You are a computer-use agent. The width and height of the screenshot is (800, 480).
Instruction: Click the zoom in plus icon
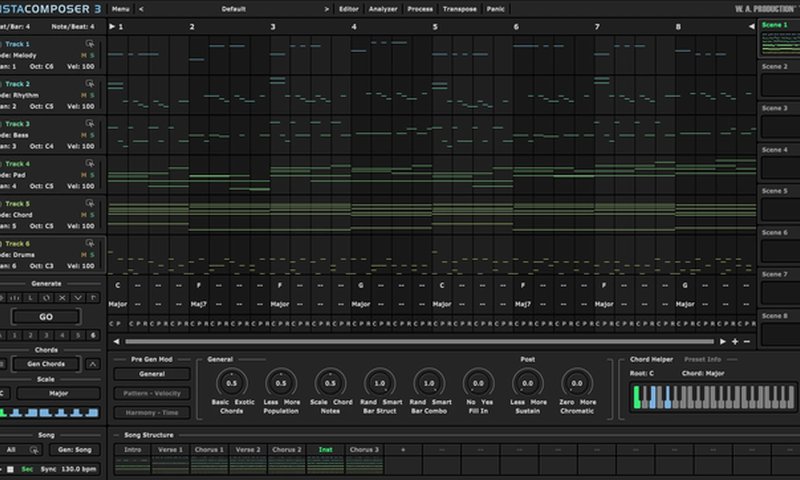click(735, 341)
